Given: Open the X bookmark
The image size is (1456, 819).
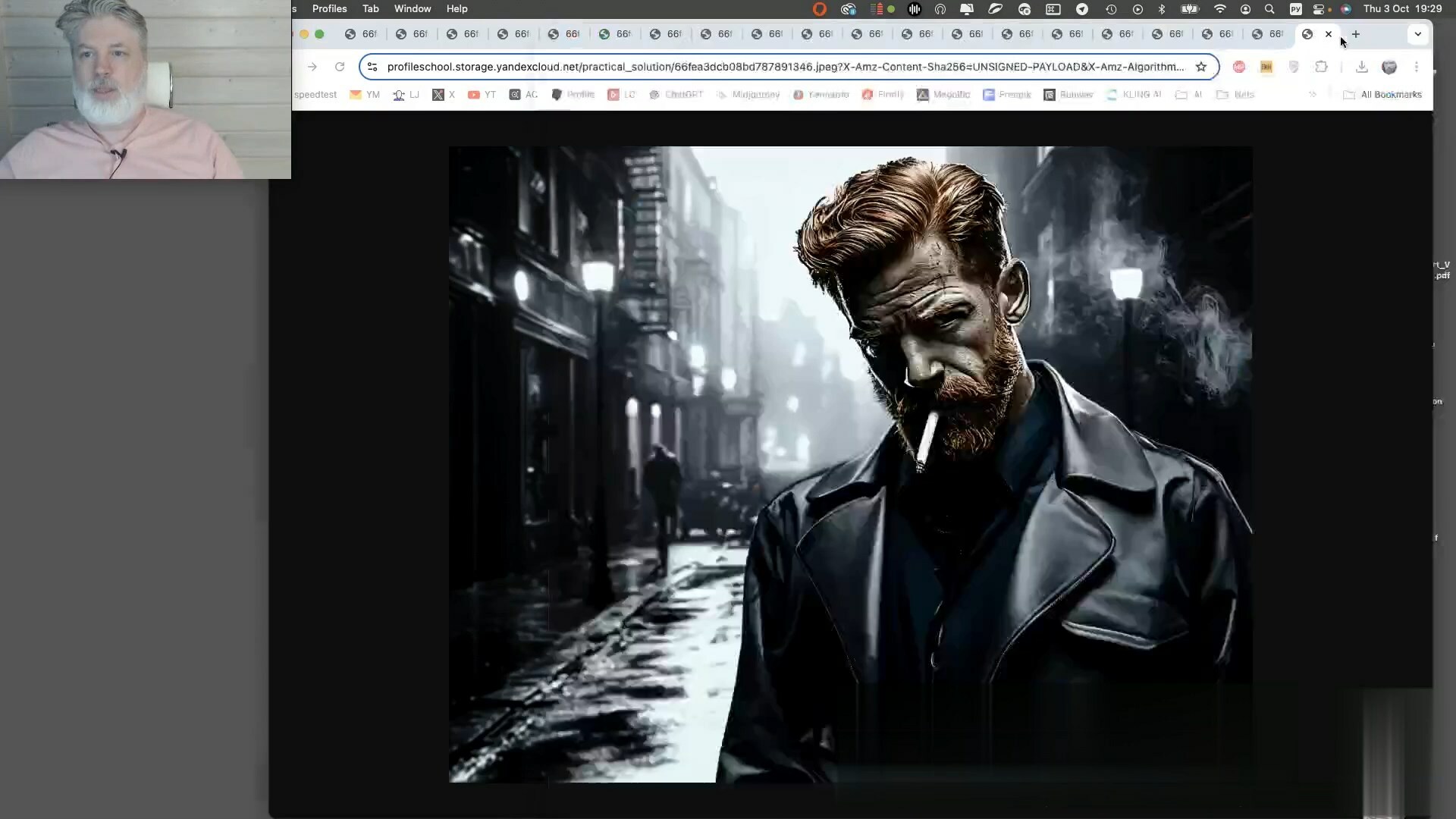Looking at the screenshot, I should click(444, 95).
